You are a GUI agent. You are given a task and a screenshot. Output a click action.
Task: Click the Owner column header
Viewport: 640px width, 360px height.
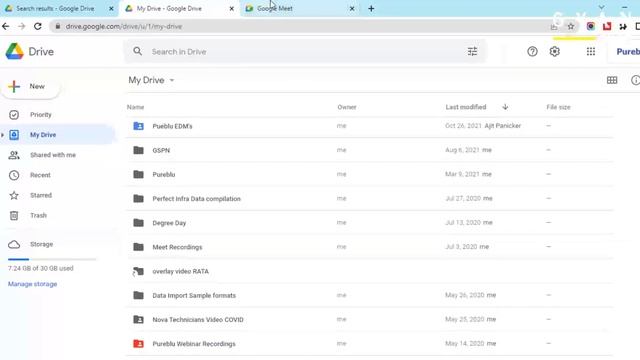[x=347, y=107]
